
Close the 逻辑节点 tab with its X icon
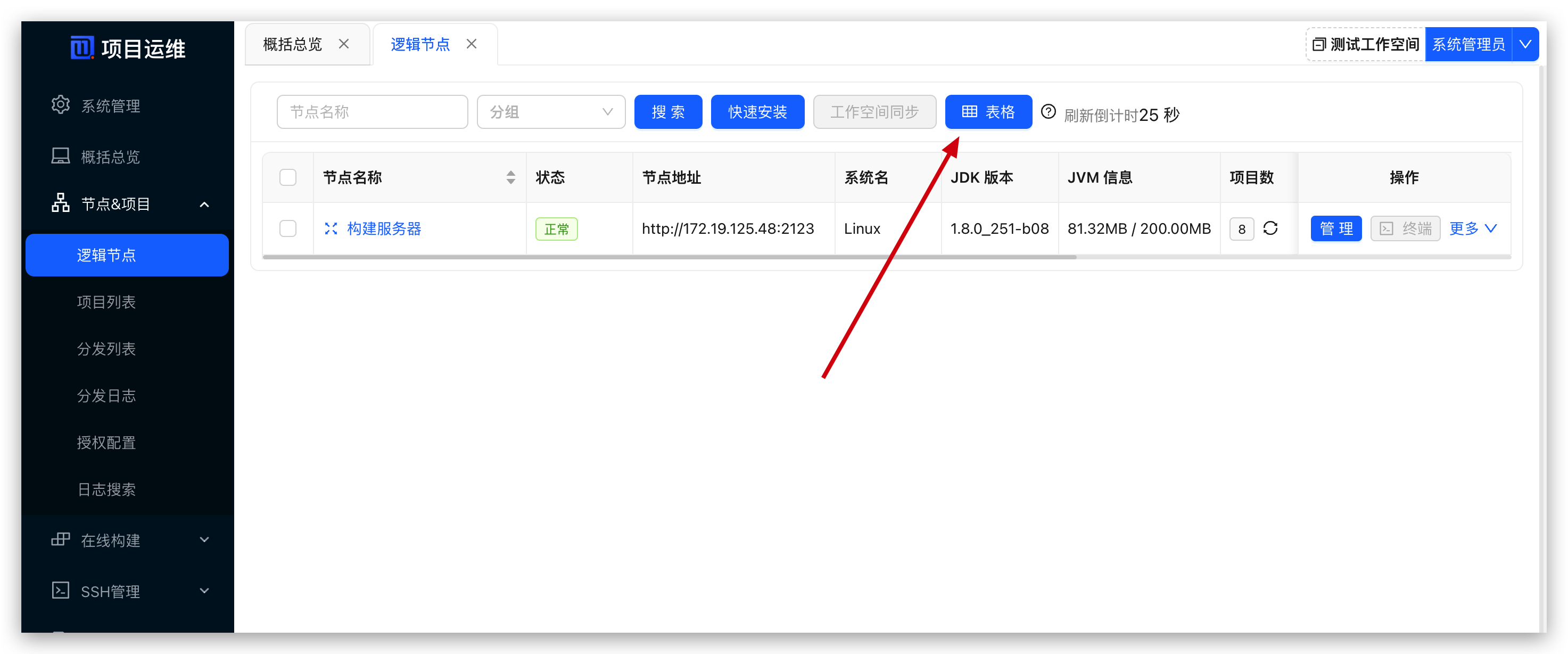tap(472, 44)
